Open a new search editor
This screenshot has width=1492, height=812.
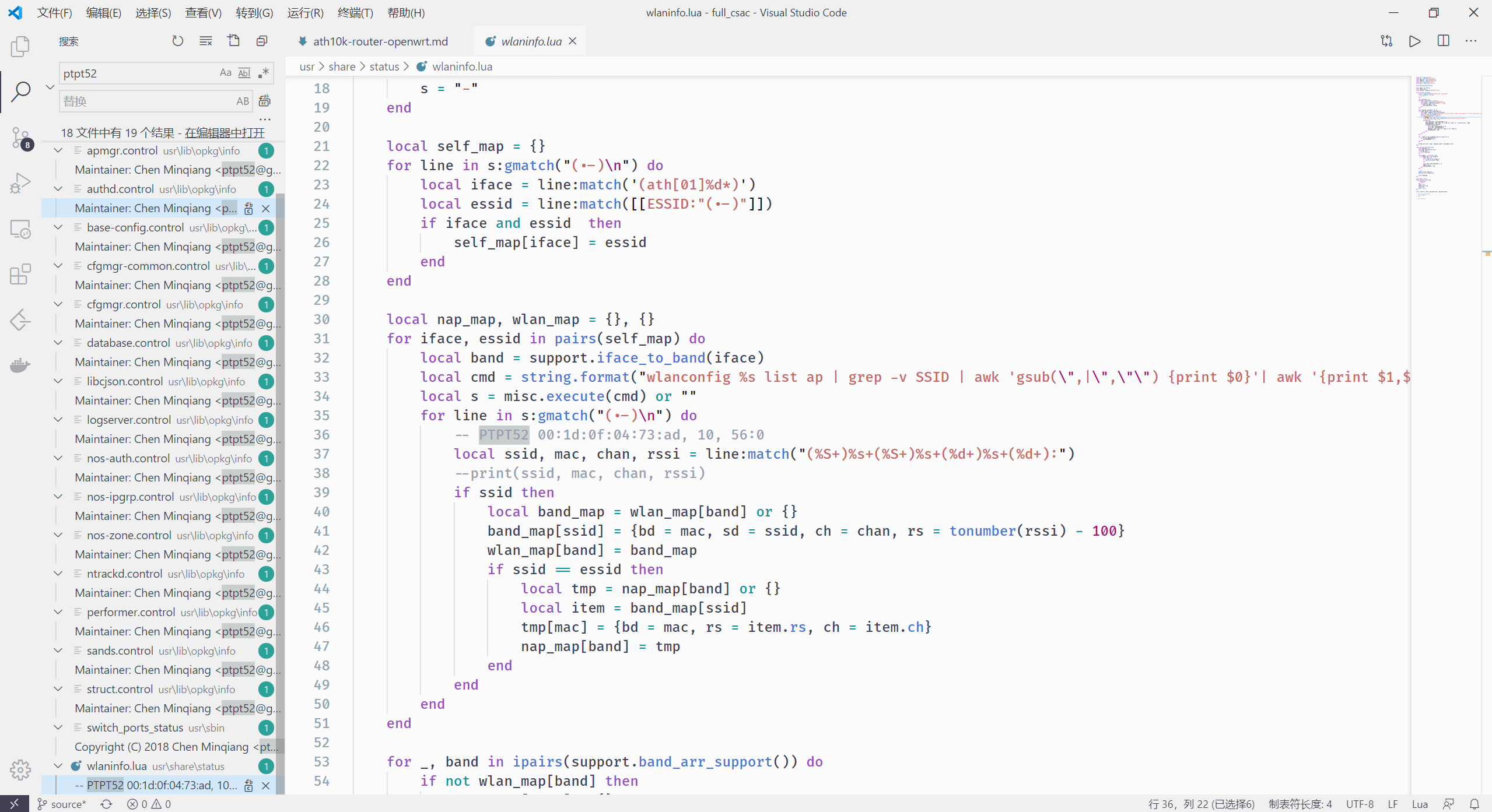click(x=234, y=41)
